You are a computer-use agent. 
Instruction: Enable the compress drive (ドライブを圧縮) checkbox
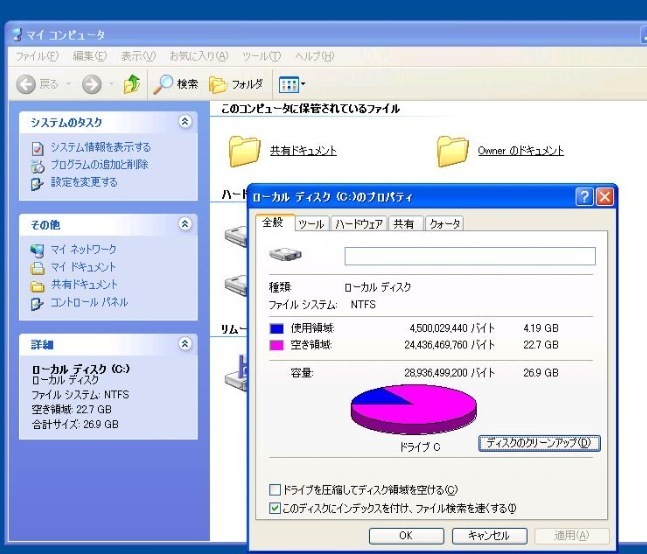(275, 490)
